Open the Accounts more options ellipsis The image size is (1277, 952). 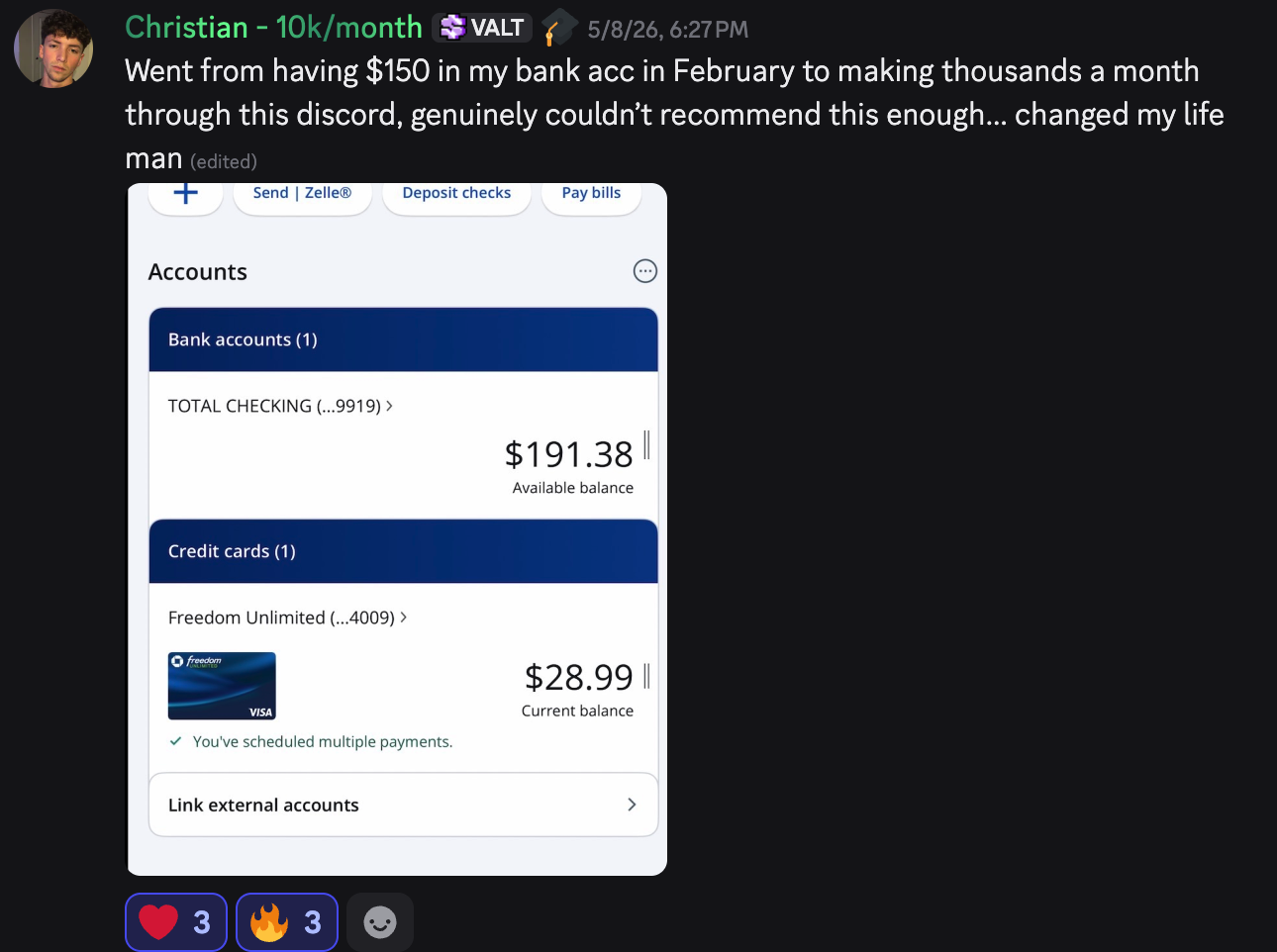(x=644, y=271)
